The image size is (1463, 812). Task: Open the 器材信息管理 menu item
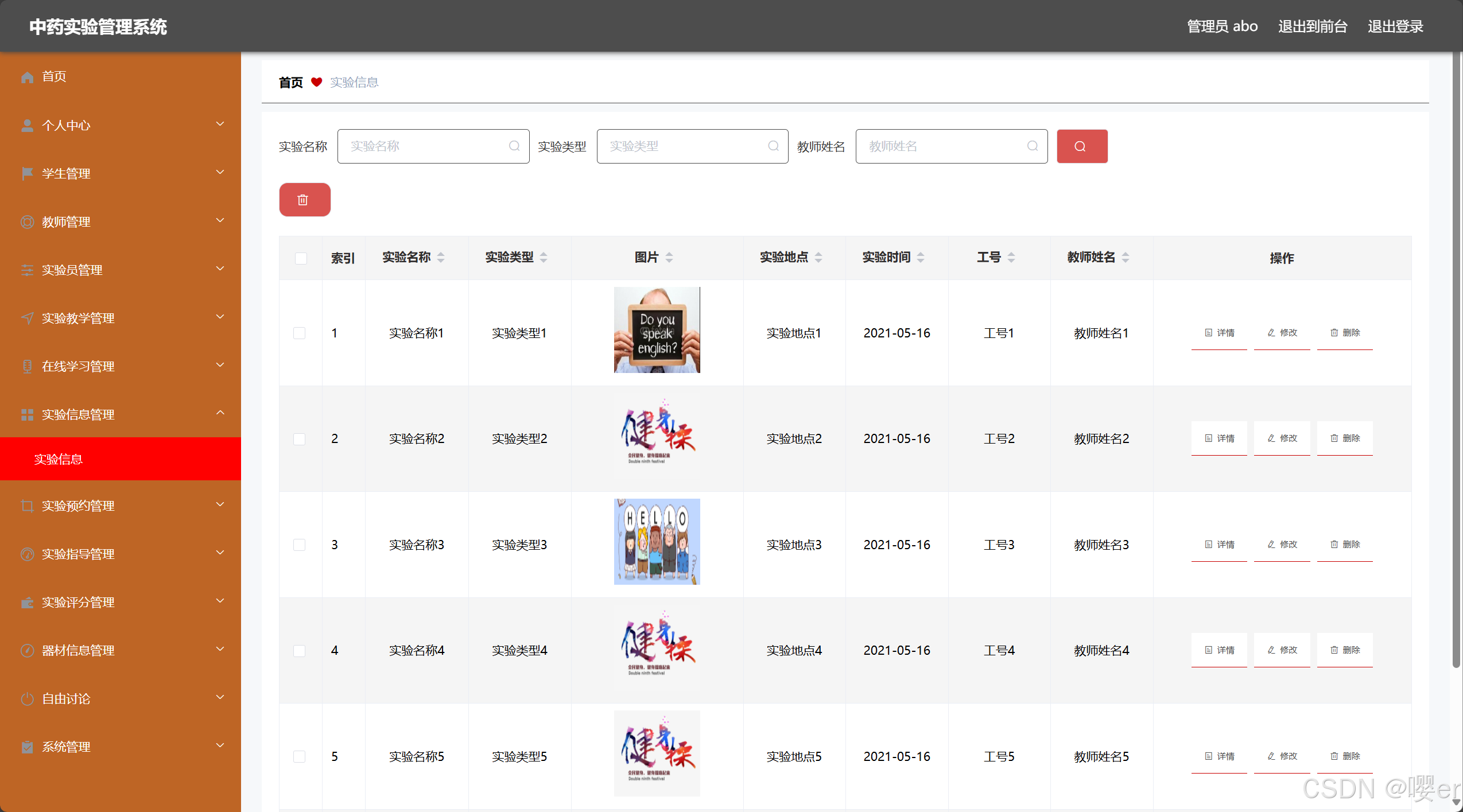121,650
